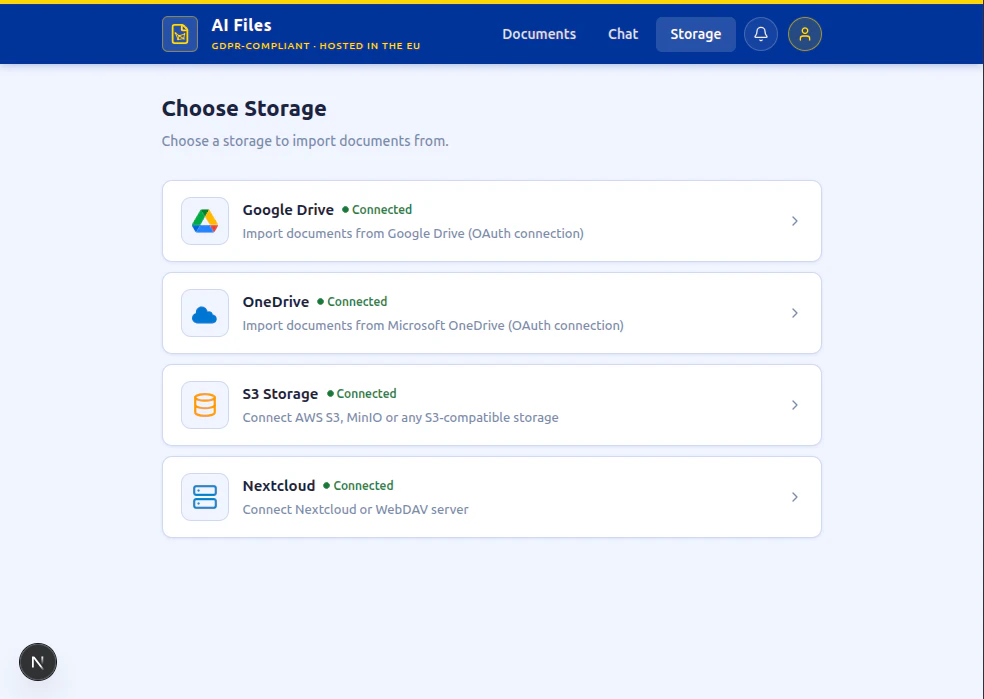Open the user profile icon menu

pyautogui.click(x=805, y=33)
